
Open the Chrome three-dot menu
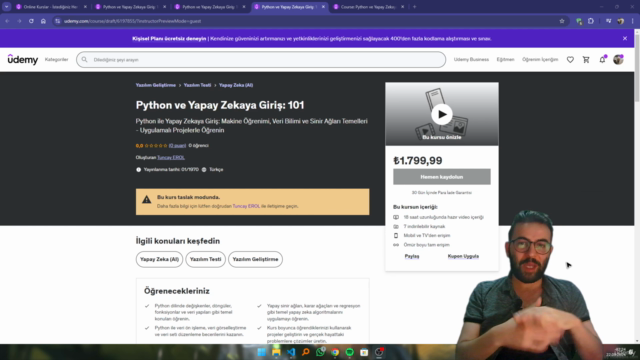point(633,21)
